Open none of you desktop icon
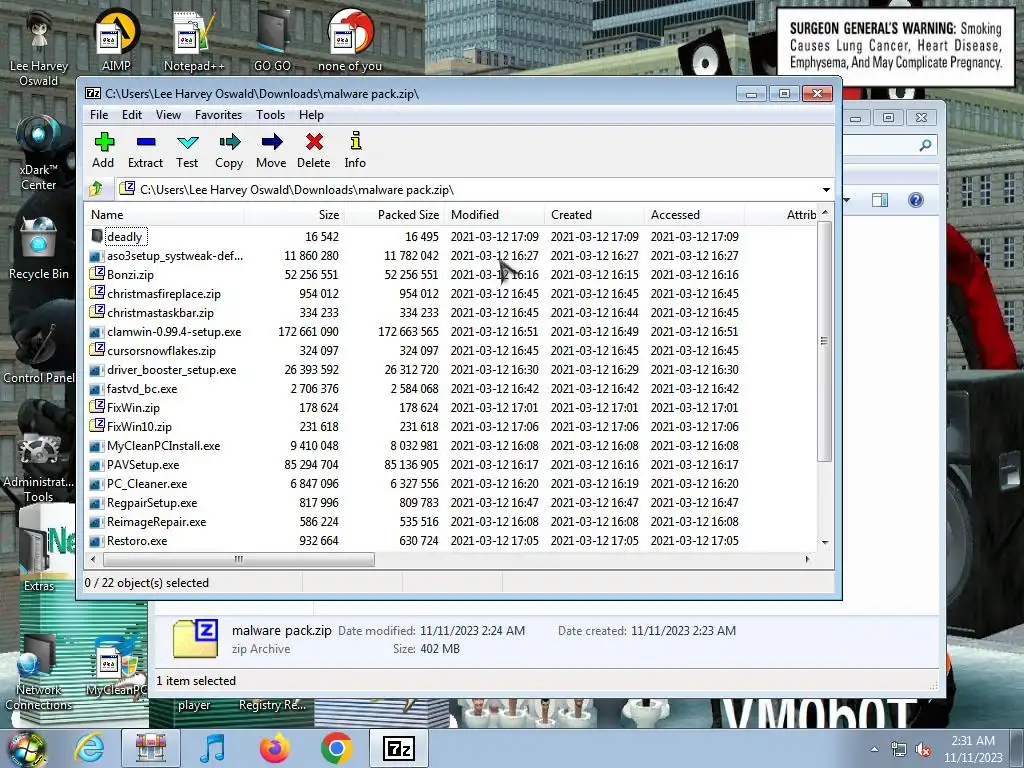The height and width of the screenshot is (768, 1024). click(x=350, y=40)
